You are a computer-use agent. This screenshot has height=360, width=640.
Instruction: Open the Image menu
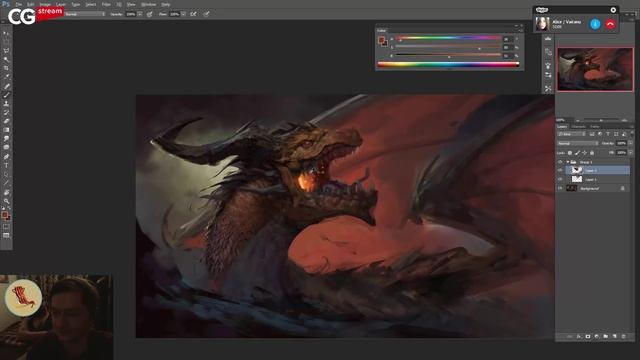[44, 4]
